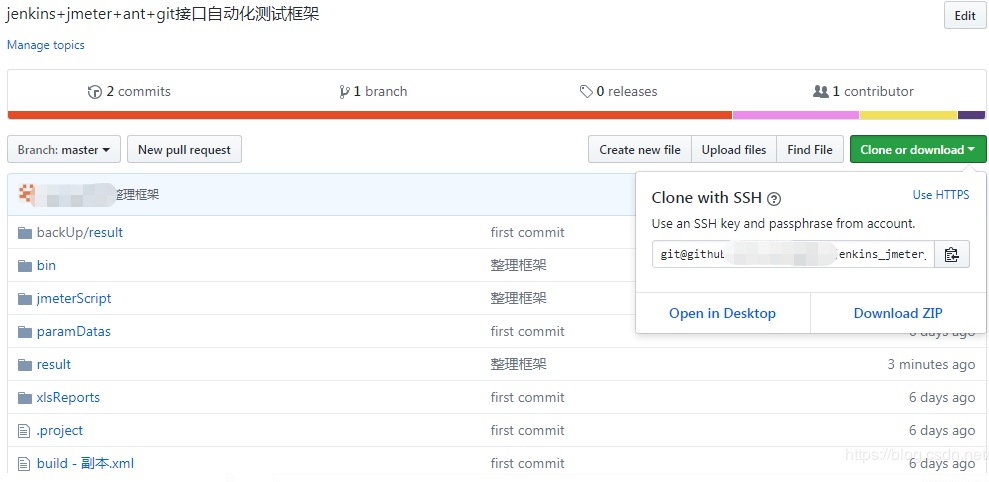Click '6 days ago' on xlsReports row
The width and height of the screenshot is (989, 482).
coord(942,397)
